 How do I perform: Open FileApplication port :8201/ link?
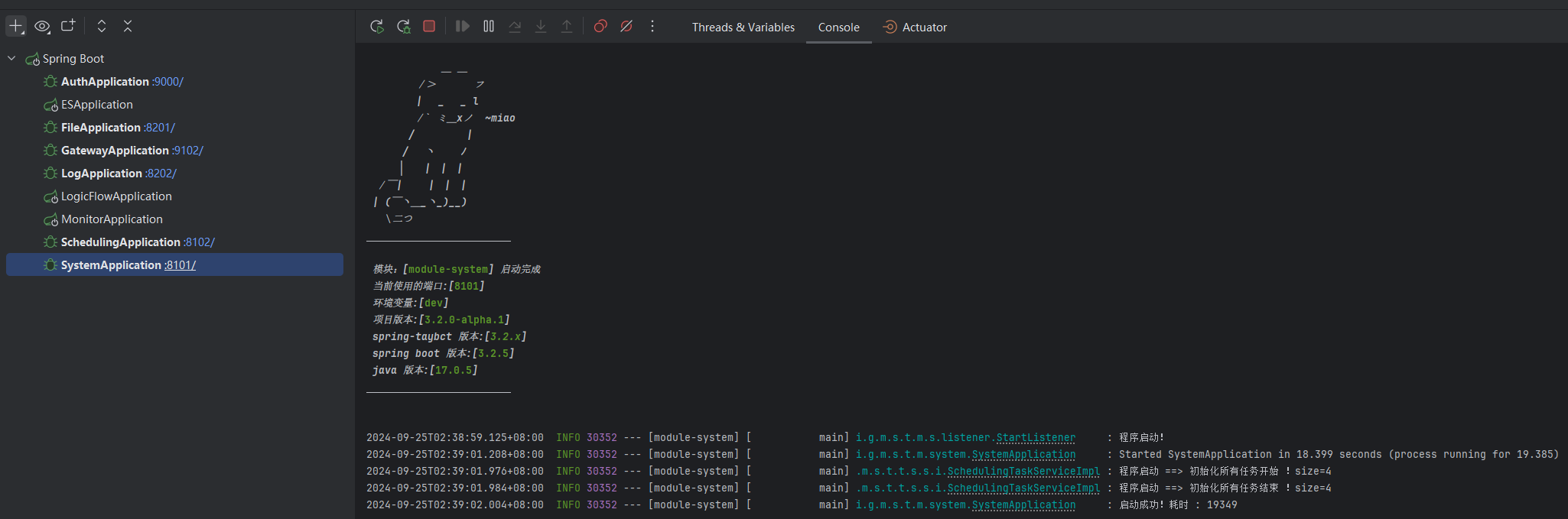[160, 128]
